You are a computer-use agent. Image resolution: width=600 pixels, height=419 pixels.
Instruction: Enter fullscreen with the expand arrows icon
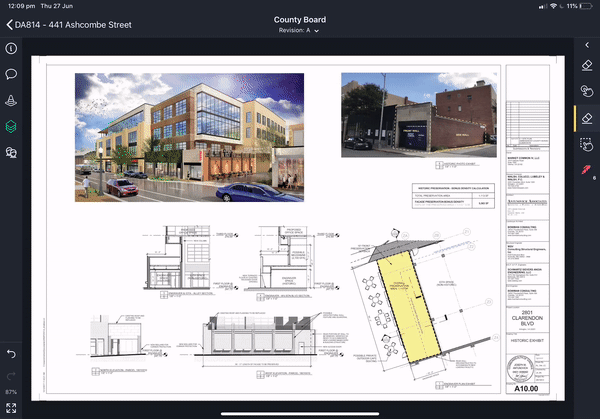pos(11,408)
